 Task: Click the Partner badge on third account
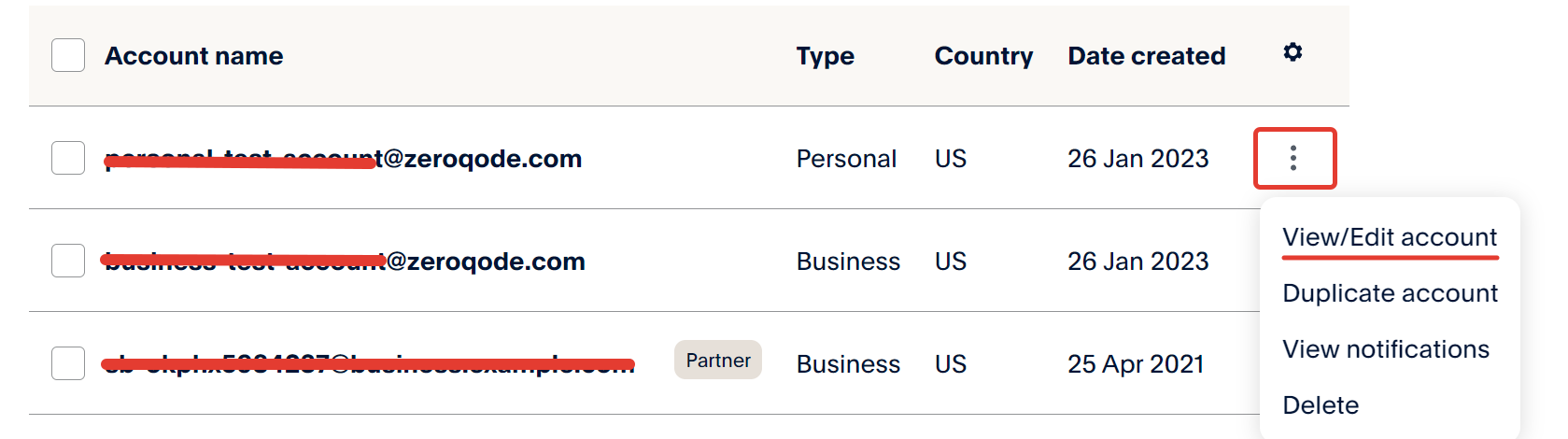(718, 361)
